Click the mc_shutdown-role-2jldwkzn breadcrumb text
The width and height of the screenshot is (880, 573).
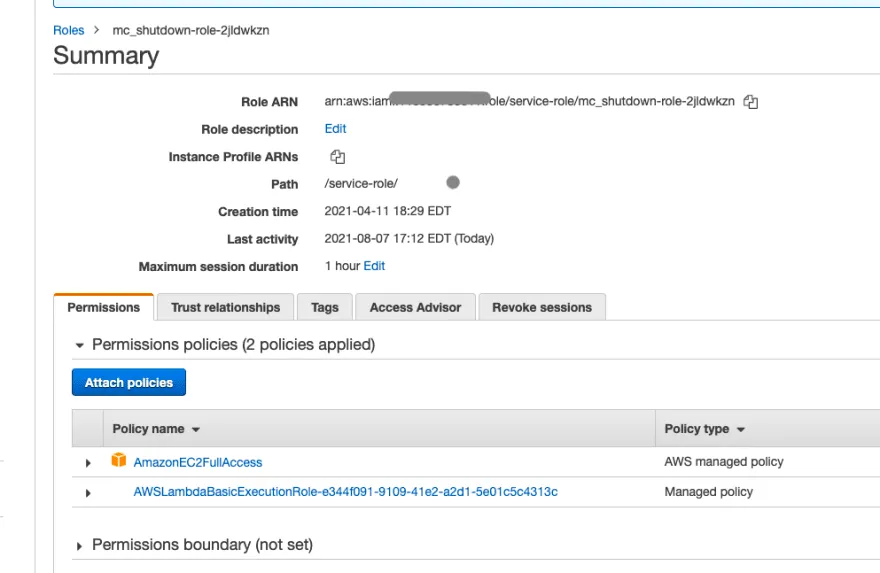tap(191, 30)
